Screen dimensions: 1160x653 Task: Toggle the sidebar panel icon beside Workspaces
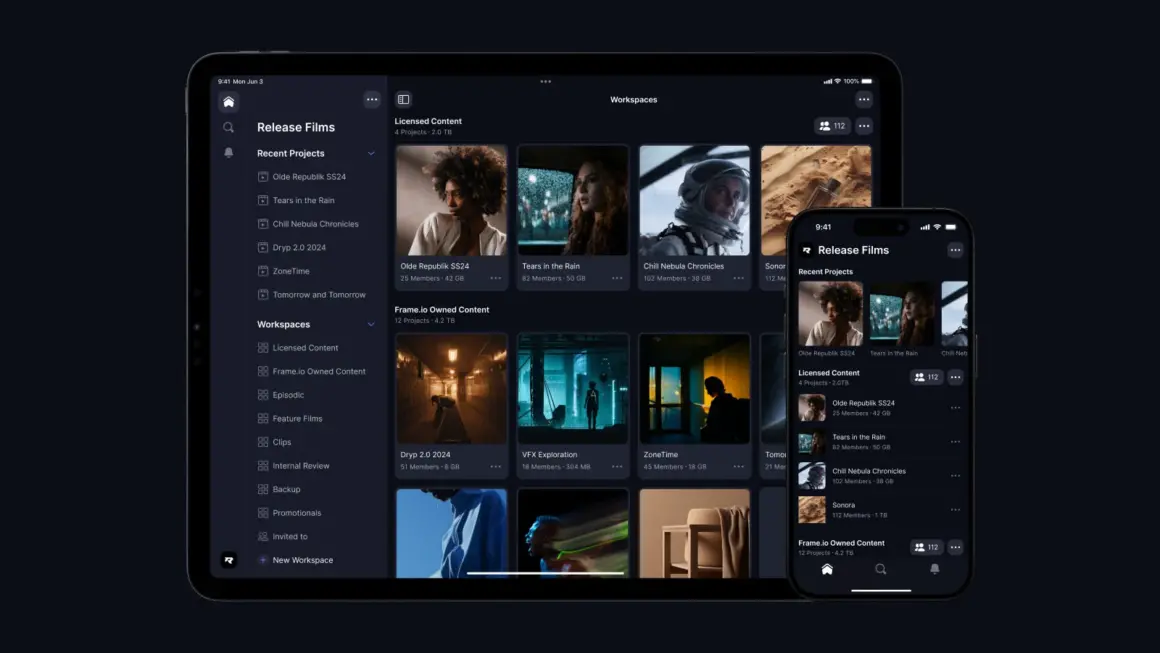(x=404, y=100)
